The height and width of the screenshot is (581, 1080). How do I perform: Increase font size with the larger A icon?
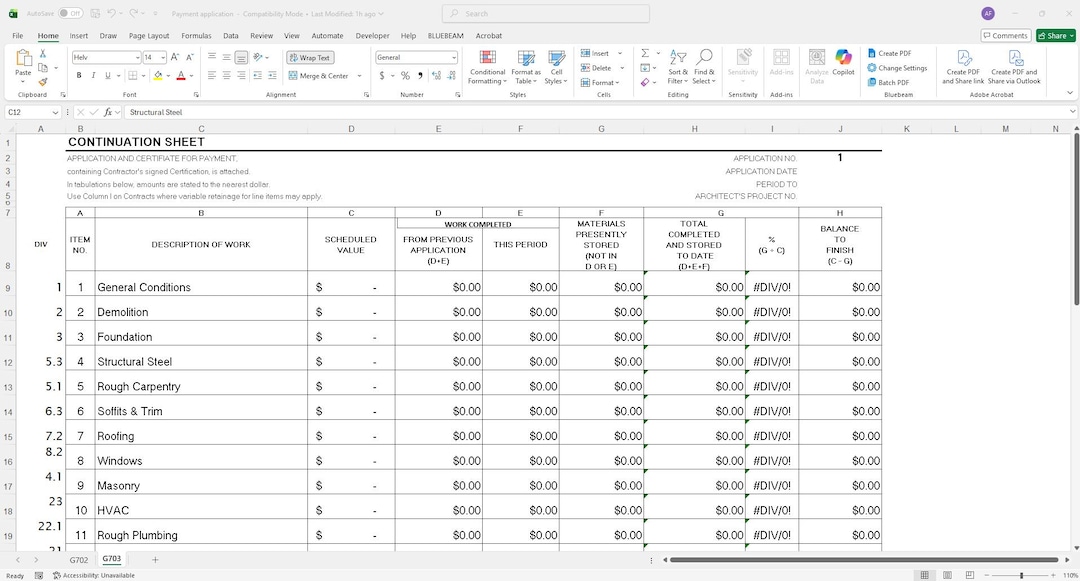click(175, 58)
